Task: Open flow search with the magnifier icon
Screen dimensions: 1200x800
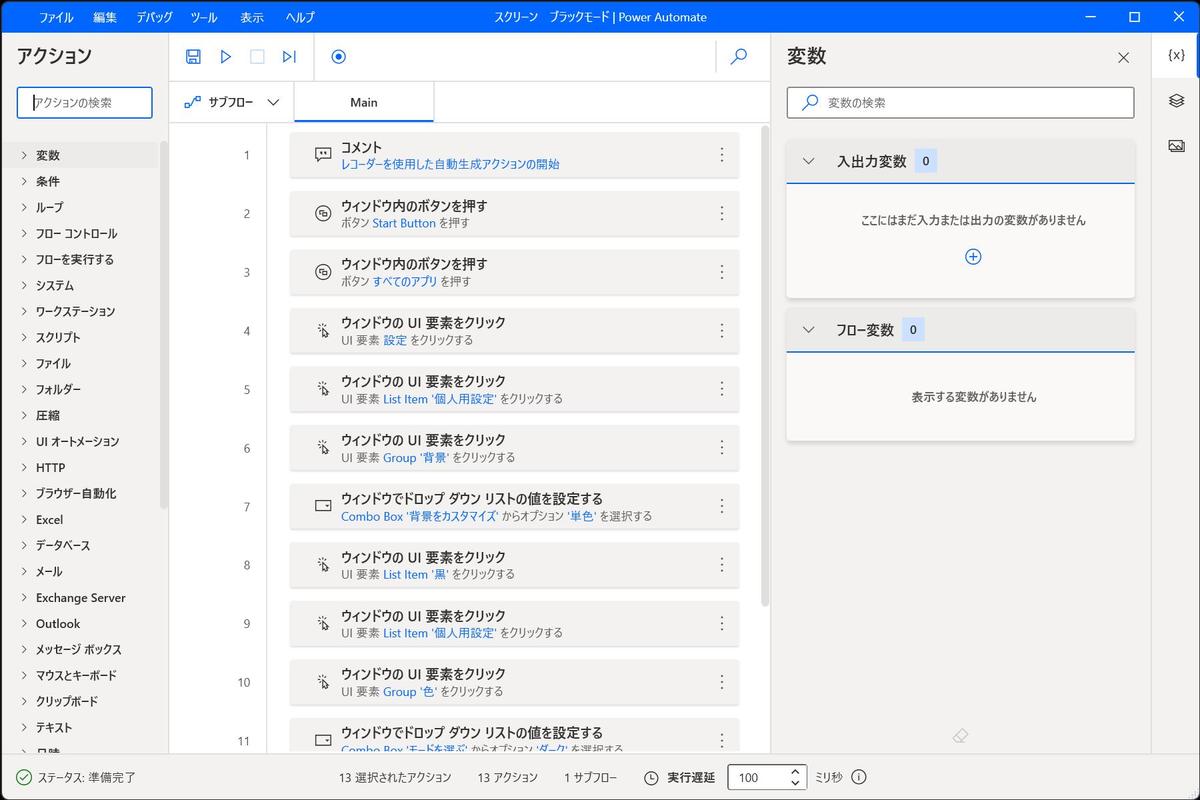Action: click(739, 57)
